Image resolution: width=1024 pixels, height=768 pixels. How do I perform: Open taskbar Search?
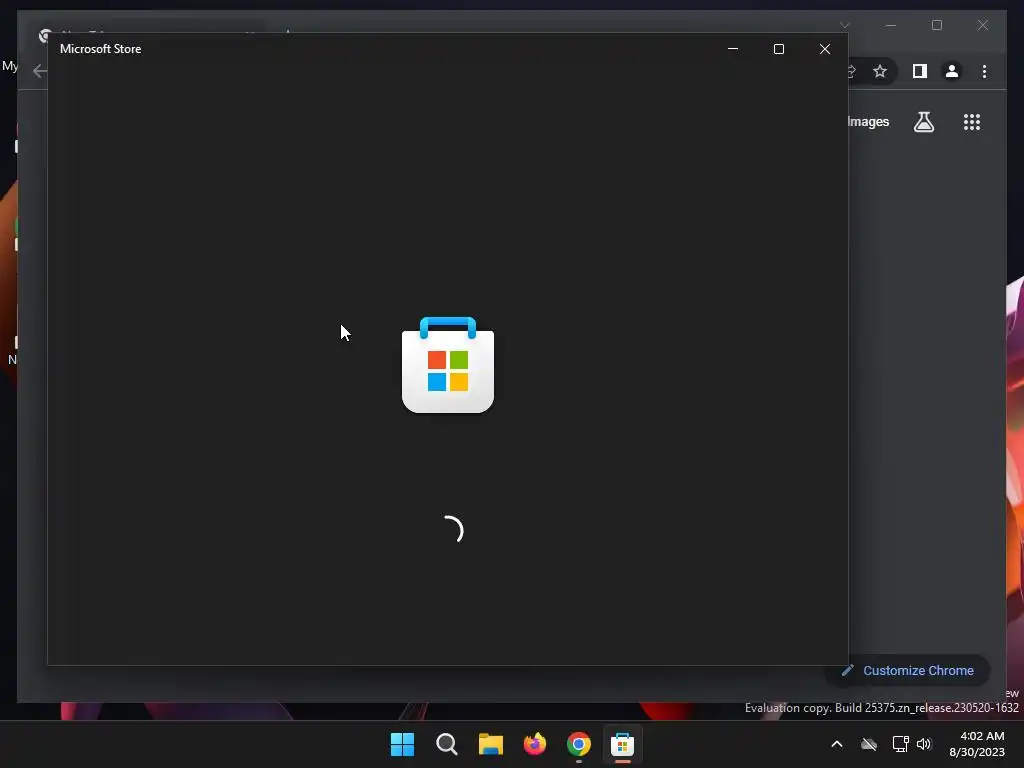click(x=447, y=744)
